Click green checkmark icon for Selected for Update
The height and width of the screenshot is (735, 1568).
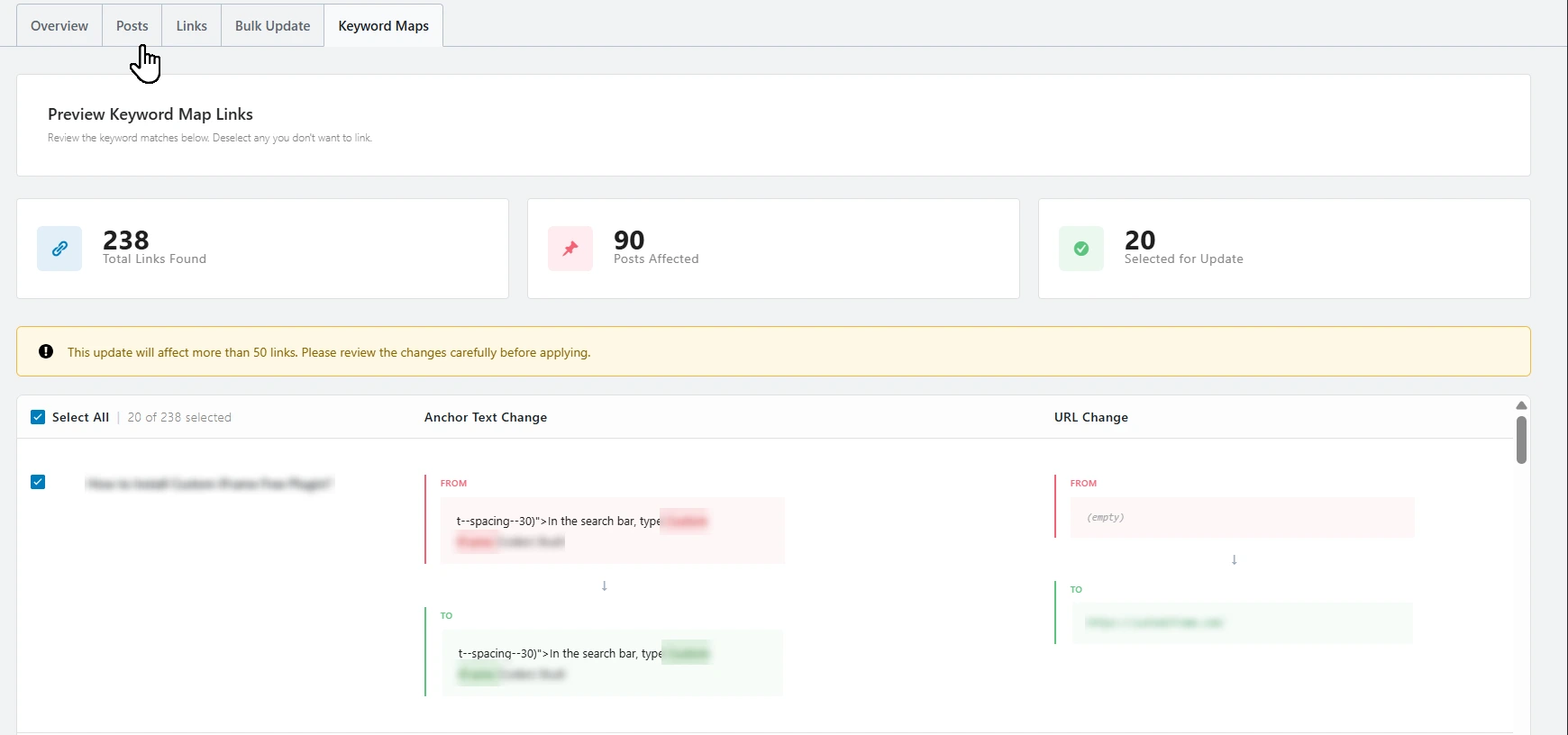[1081, 249]
